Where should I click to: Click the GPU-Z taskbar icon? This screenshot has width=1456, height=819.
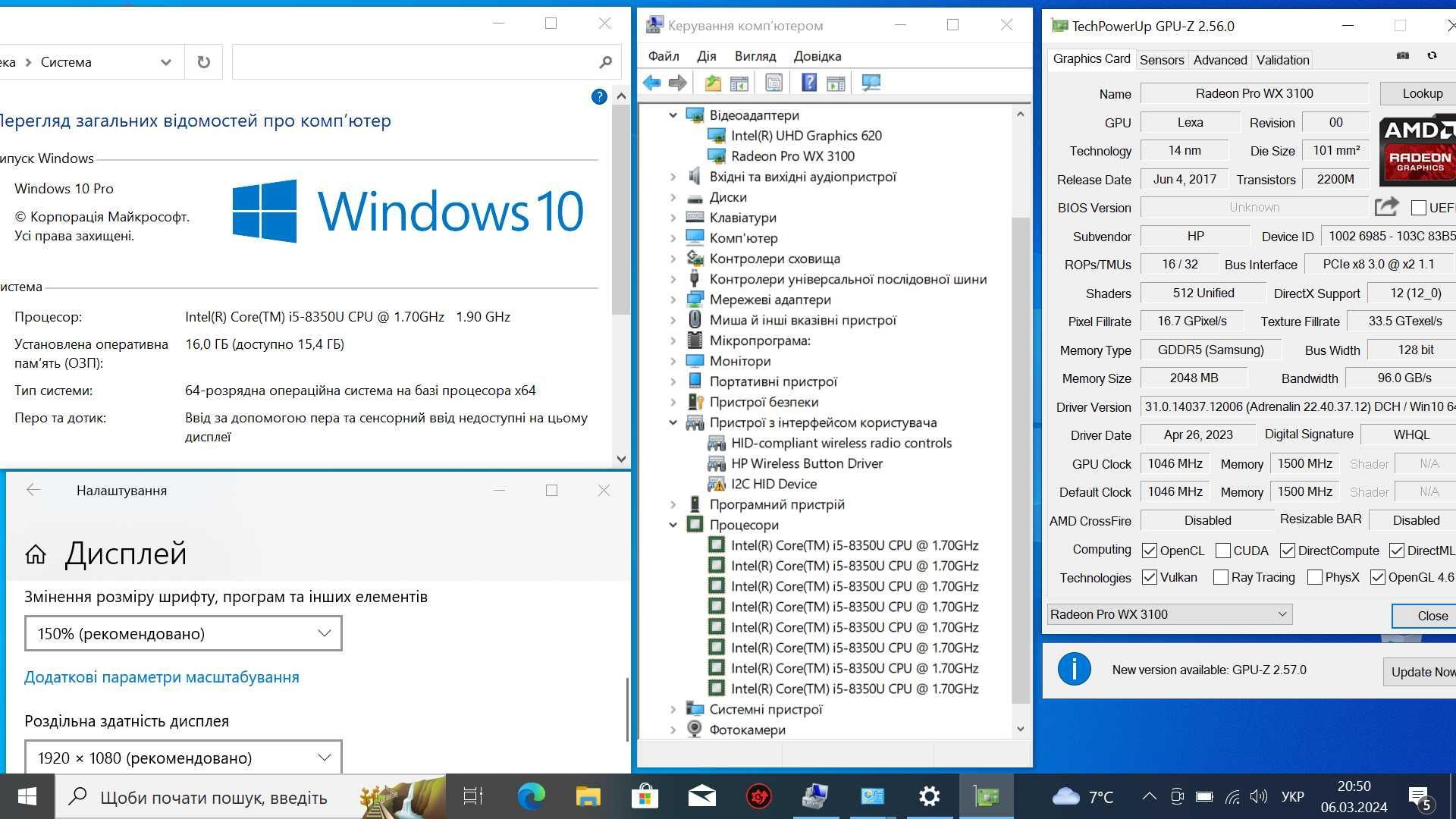987,796
